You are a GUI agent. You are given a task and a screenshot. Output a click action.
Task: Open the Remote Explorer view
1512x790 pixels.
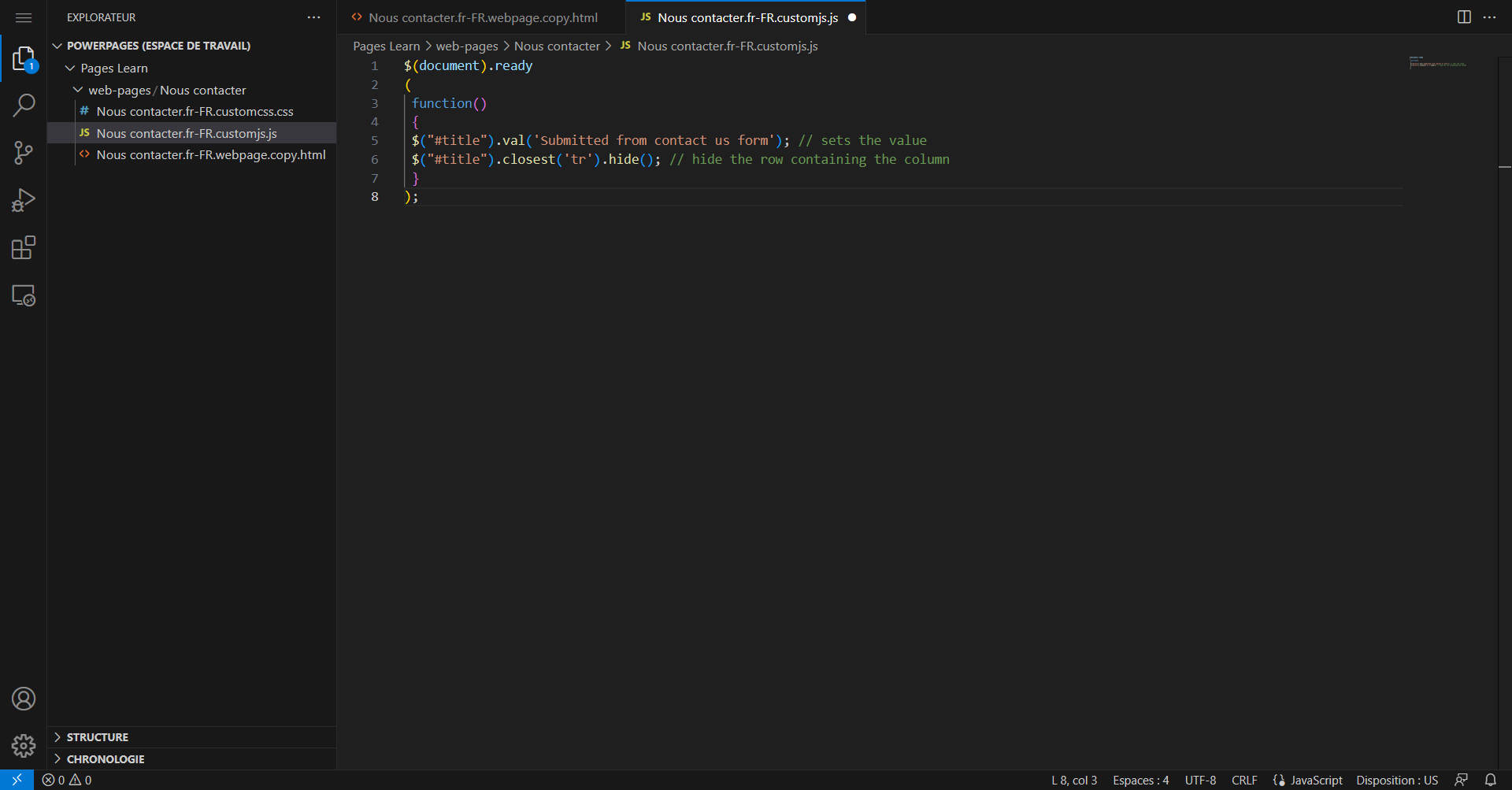[x=24, y=295]
